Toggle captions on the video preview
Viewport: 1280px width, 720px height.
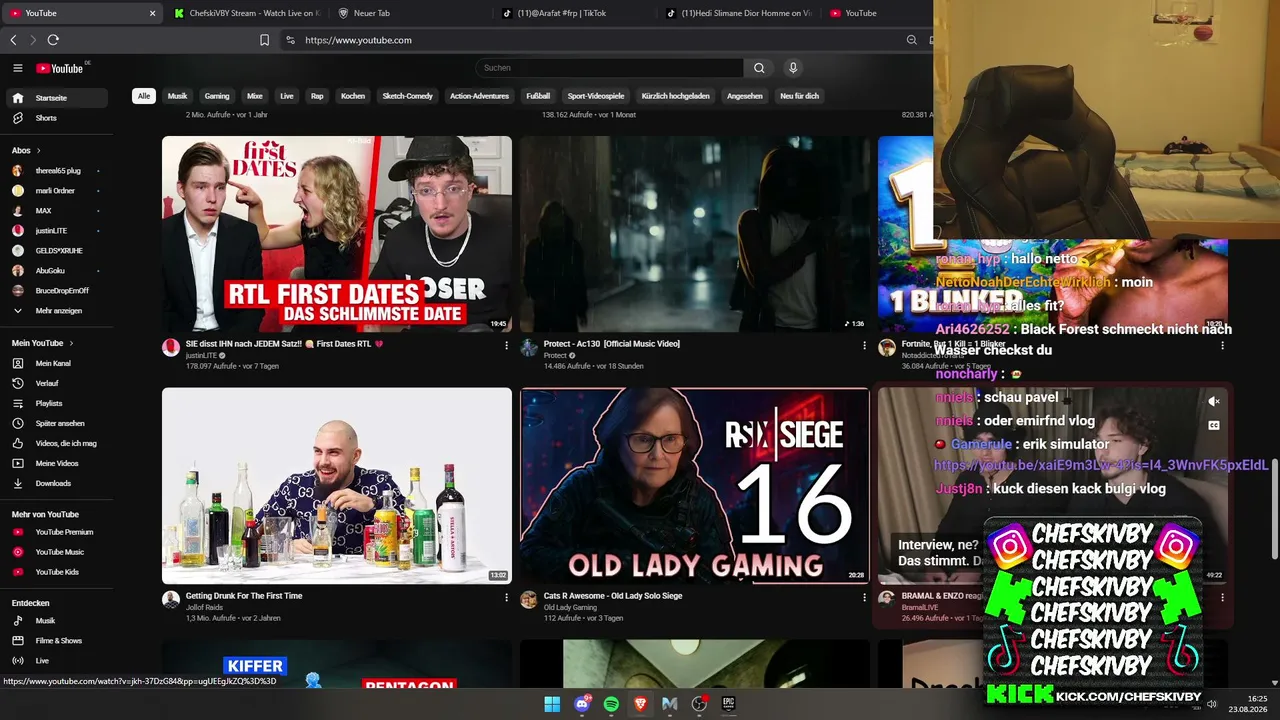pyautogui.click(x=1214, y=425)
